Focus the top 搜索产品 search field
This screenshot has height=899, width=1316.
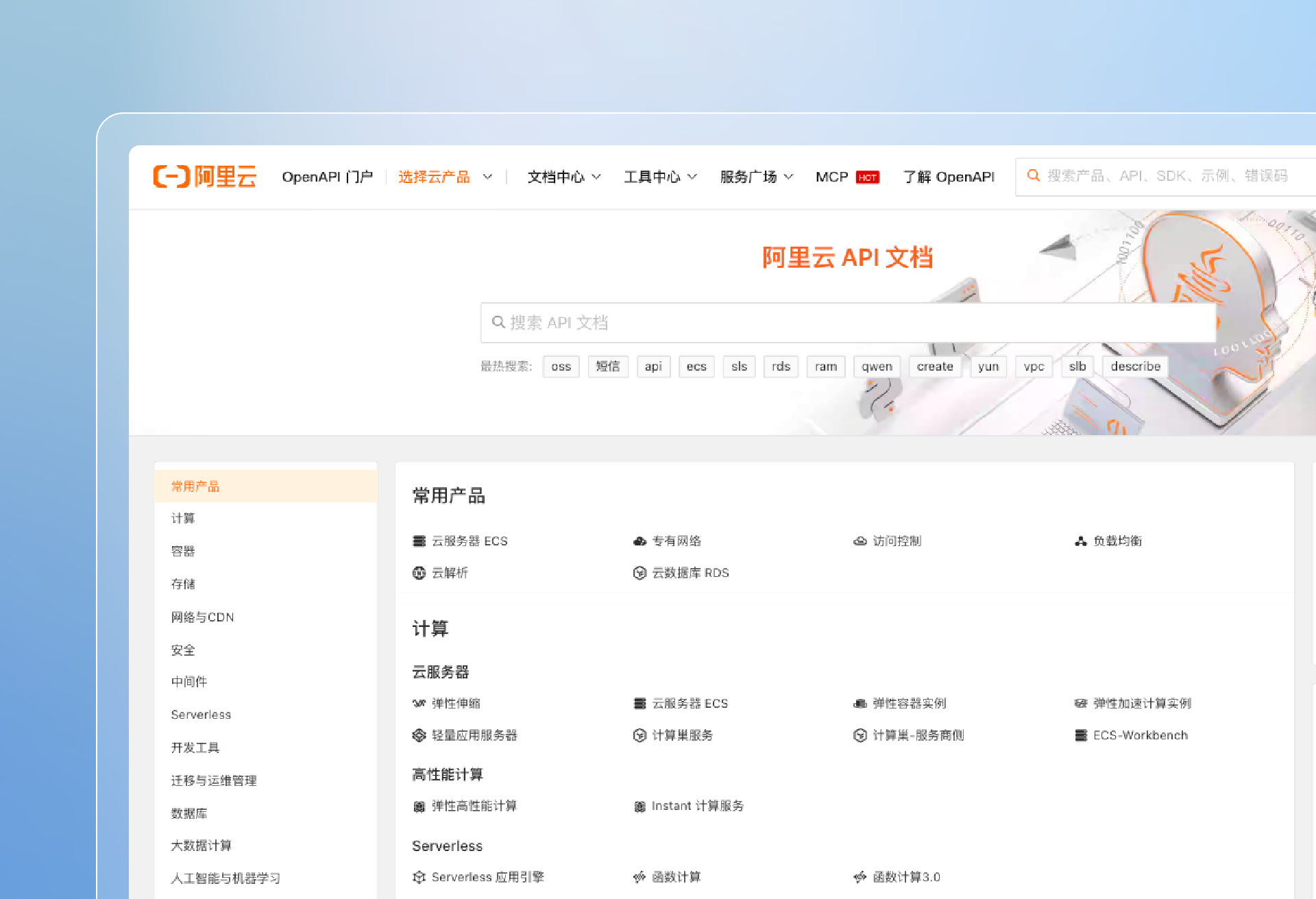(1165, 177)
